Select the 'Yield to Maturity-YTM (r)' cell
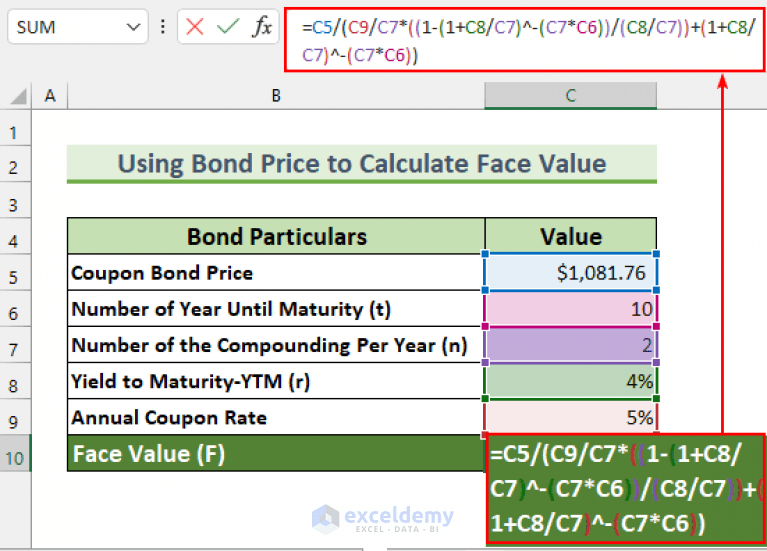 (276, 381)
